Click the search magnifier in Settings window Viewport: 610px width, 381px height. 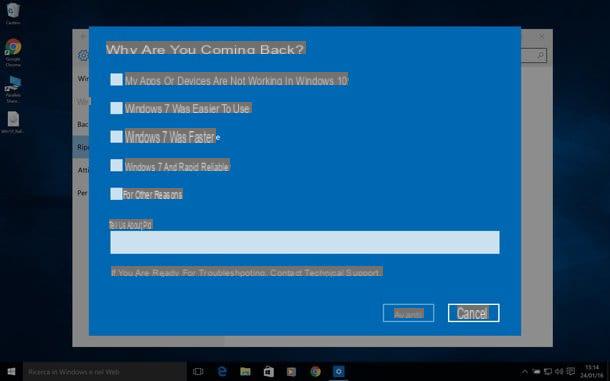click(x=540, y=56)
